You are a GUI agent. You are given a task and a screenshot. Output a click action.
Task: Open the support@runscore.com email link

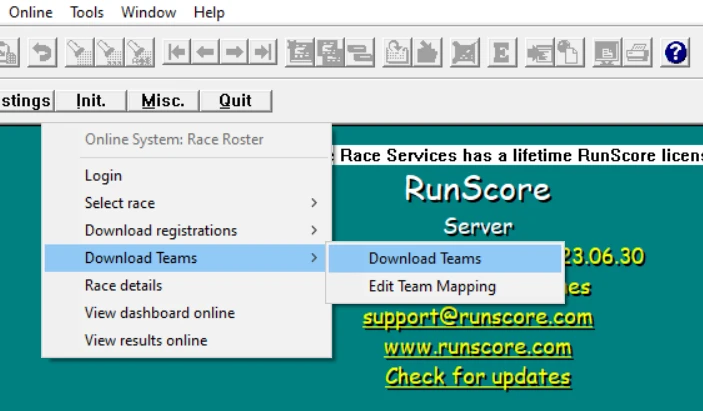click(x=478, y=318)
